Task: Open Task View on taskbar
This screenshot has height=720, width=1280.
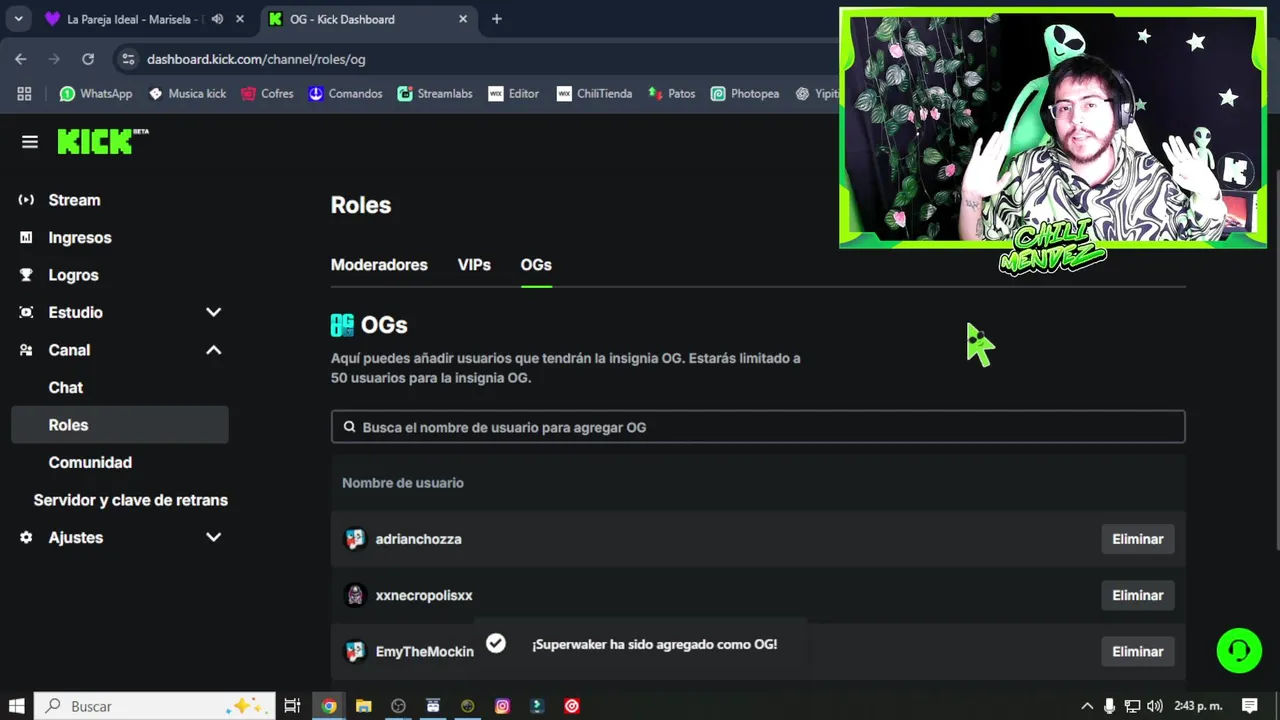Action: point(292,706)
